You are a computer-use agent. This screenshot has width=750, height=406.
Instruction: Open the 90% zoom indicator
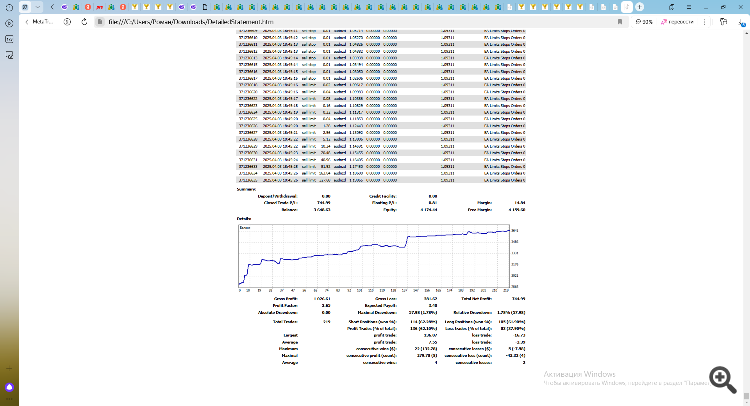click(644, 22)
